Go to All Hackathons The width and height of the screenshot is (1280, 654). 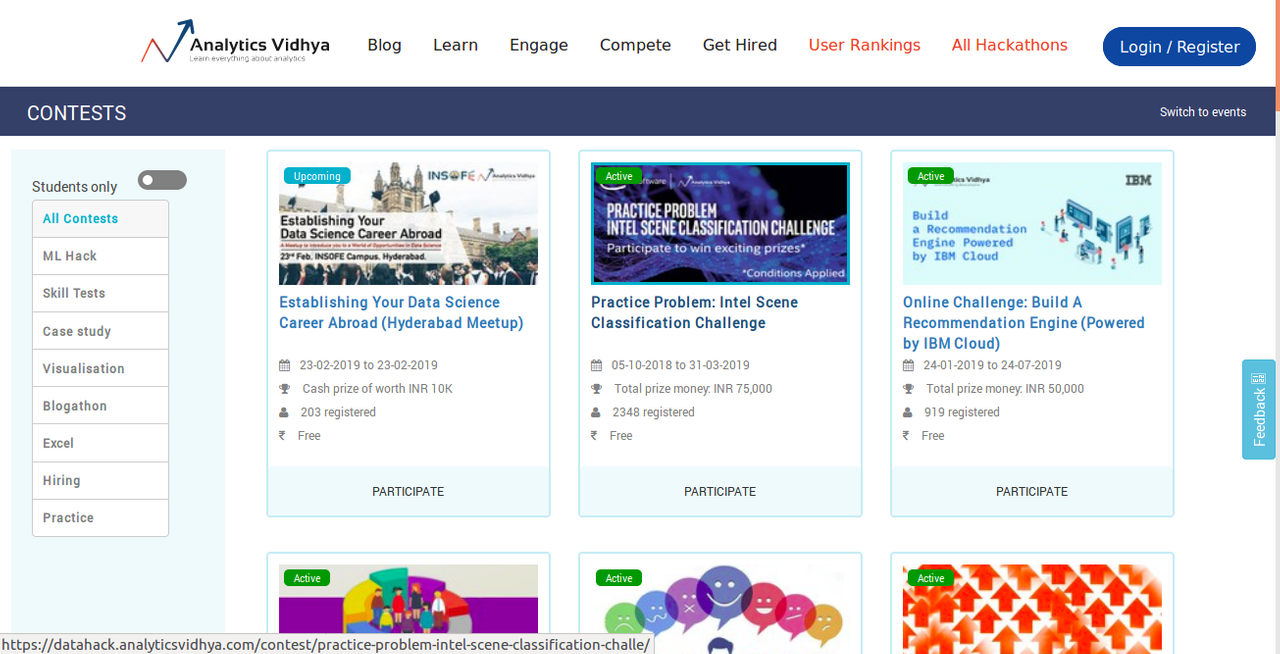coord(1009,45)
